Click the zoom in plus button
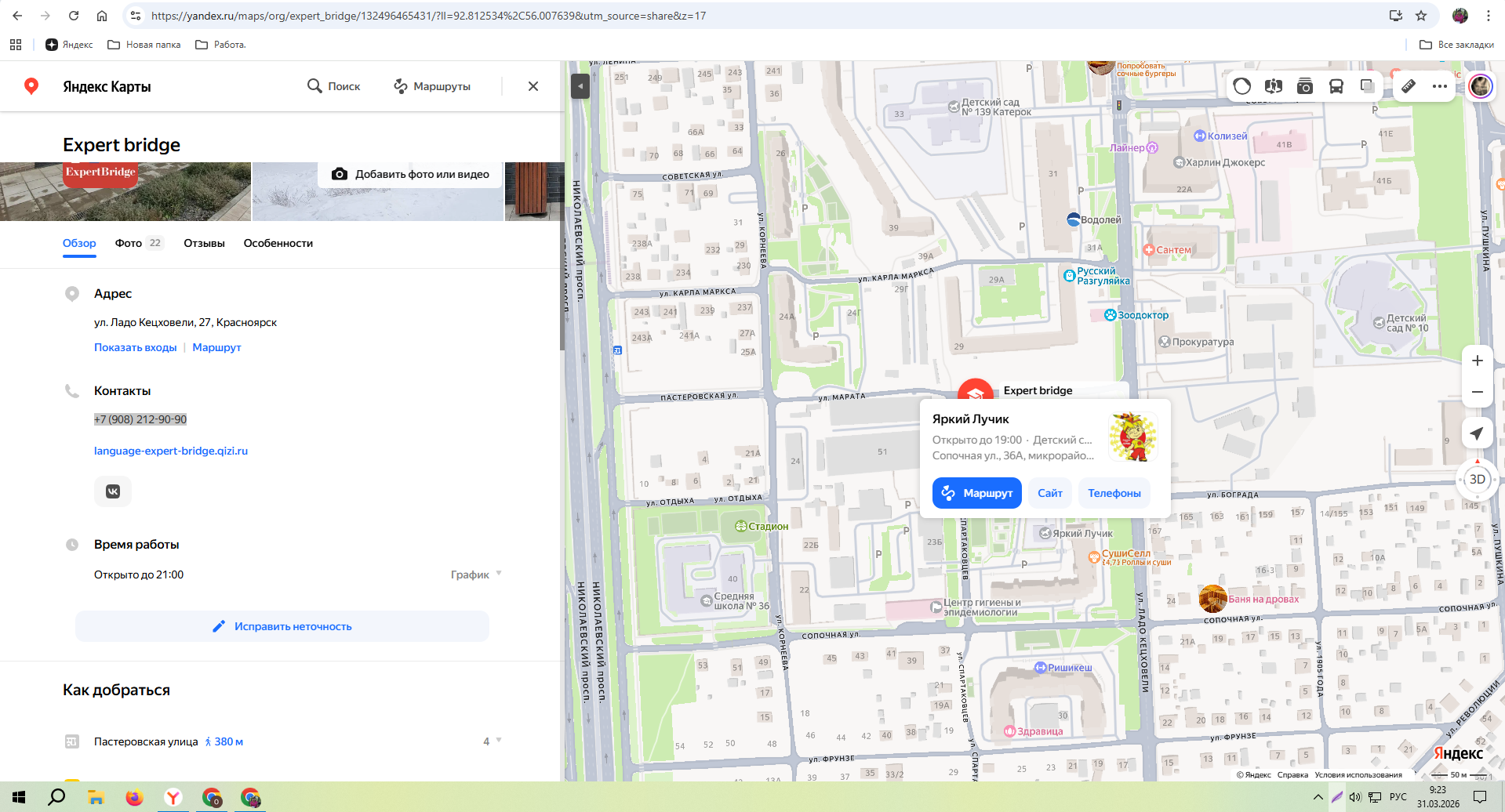The width and height of the screenshot is (1505, 812). 1477,361
